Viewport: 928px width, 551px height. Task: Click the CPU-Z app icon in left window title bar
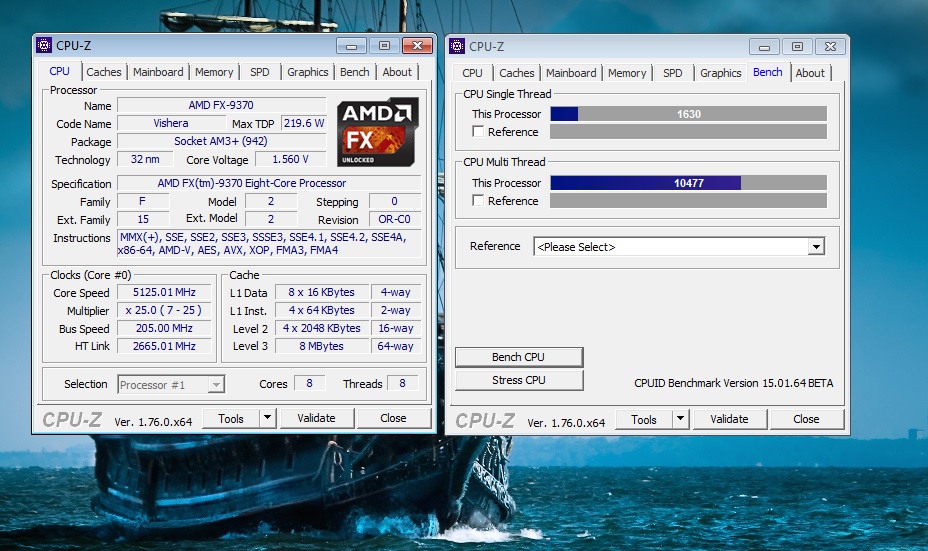coord(44,45)
